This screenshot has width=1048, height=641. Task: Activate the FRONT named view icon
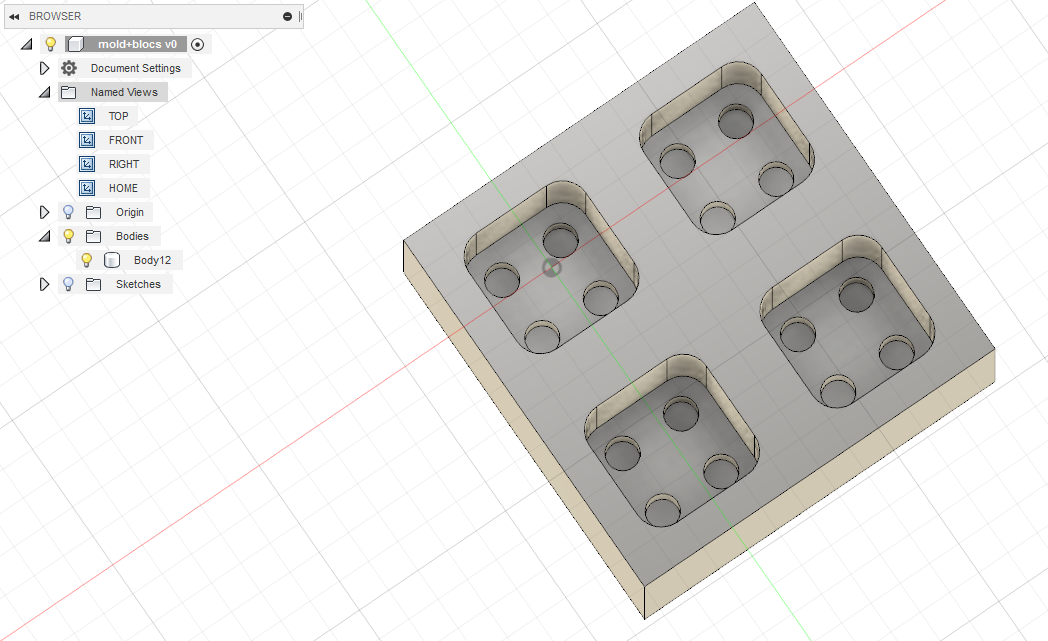(87, 140)
